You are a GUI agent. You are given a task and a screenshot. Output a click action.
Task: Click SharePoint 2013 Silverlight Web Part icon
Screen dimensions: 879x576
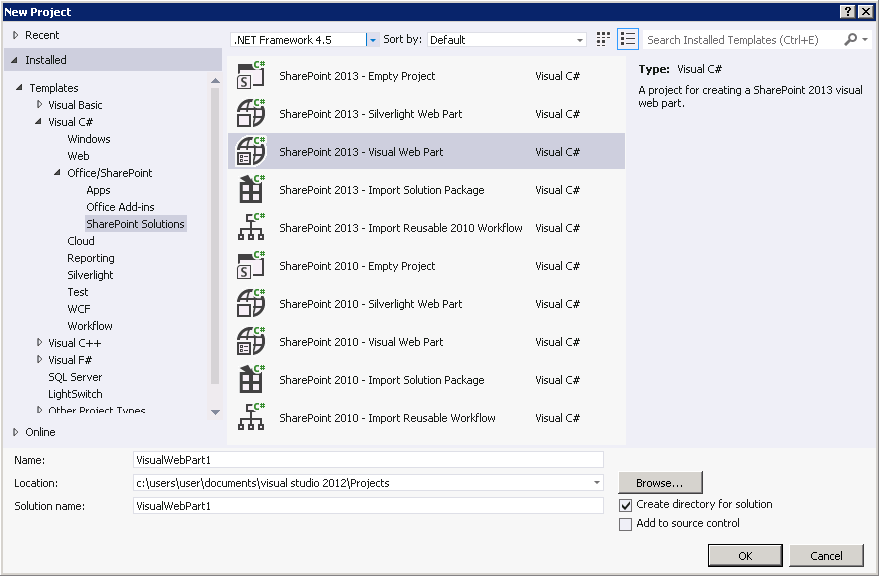tap(251, 114)
